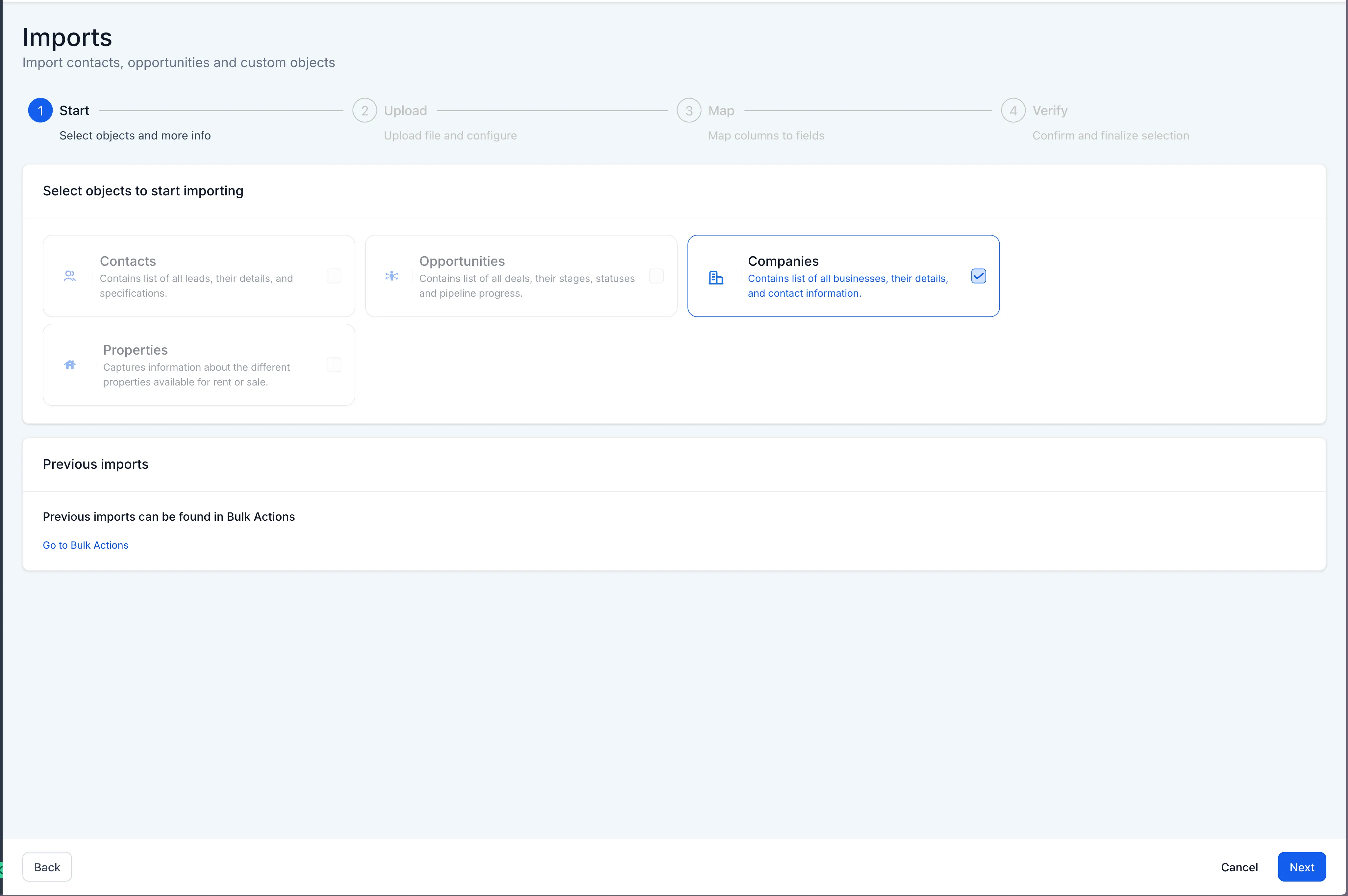Screen dimensions: 1348x896
Task: Click the Verify step circle numbered 4
Action: pyautogui.click(x=1013, y=110)
